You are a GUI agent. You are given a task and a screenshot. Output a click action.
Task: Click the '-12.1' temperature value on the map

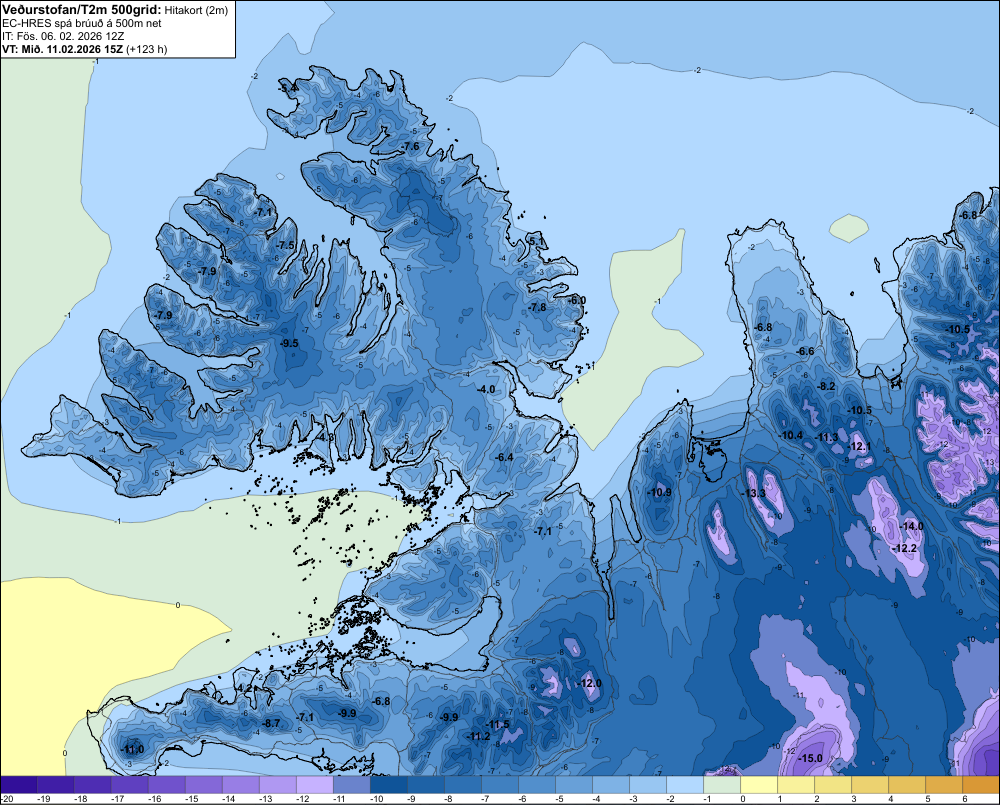coord(860,447)
